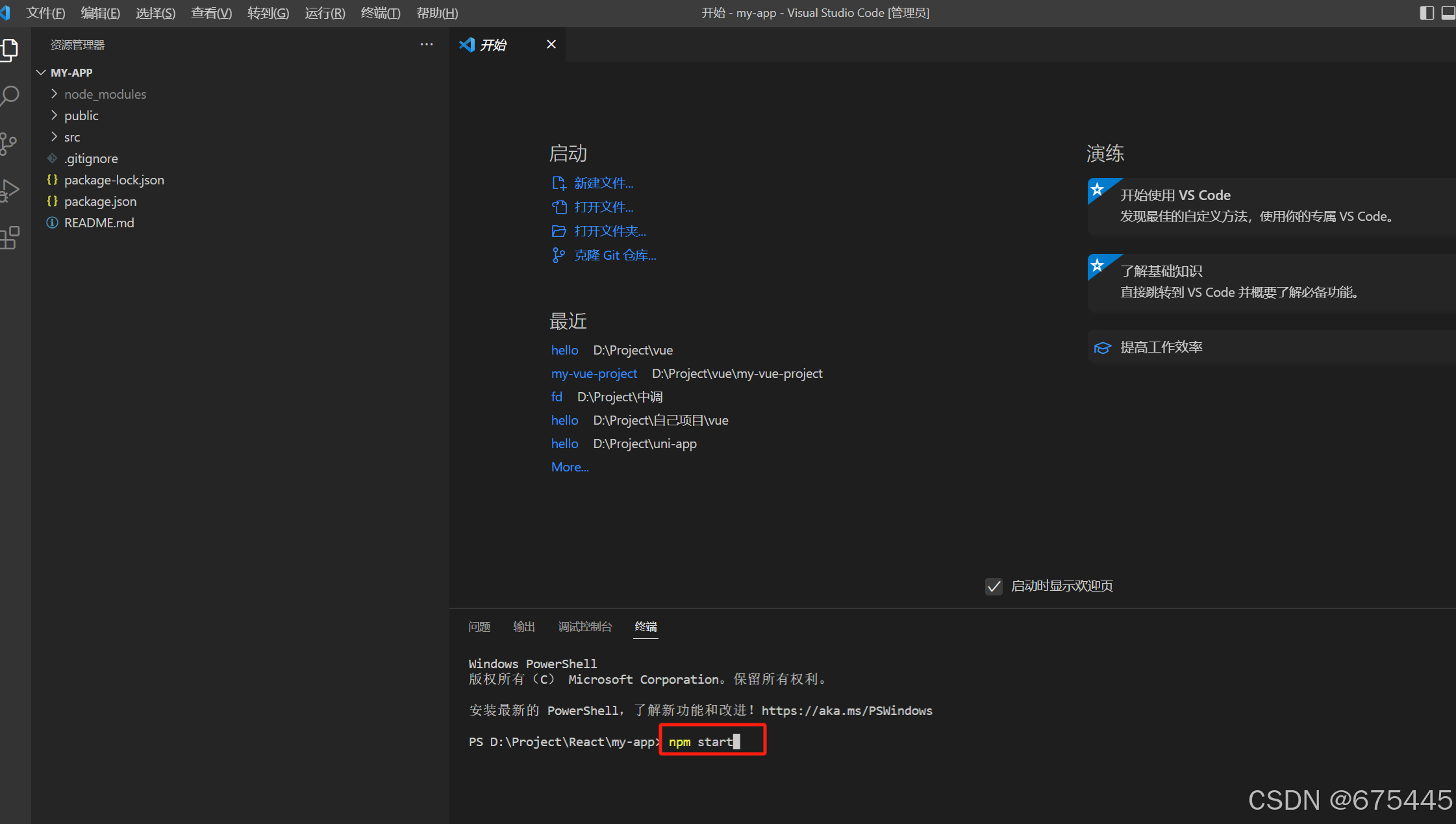
Task: Expand the node_modules folder
Action: 105,94
